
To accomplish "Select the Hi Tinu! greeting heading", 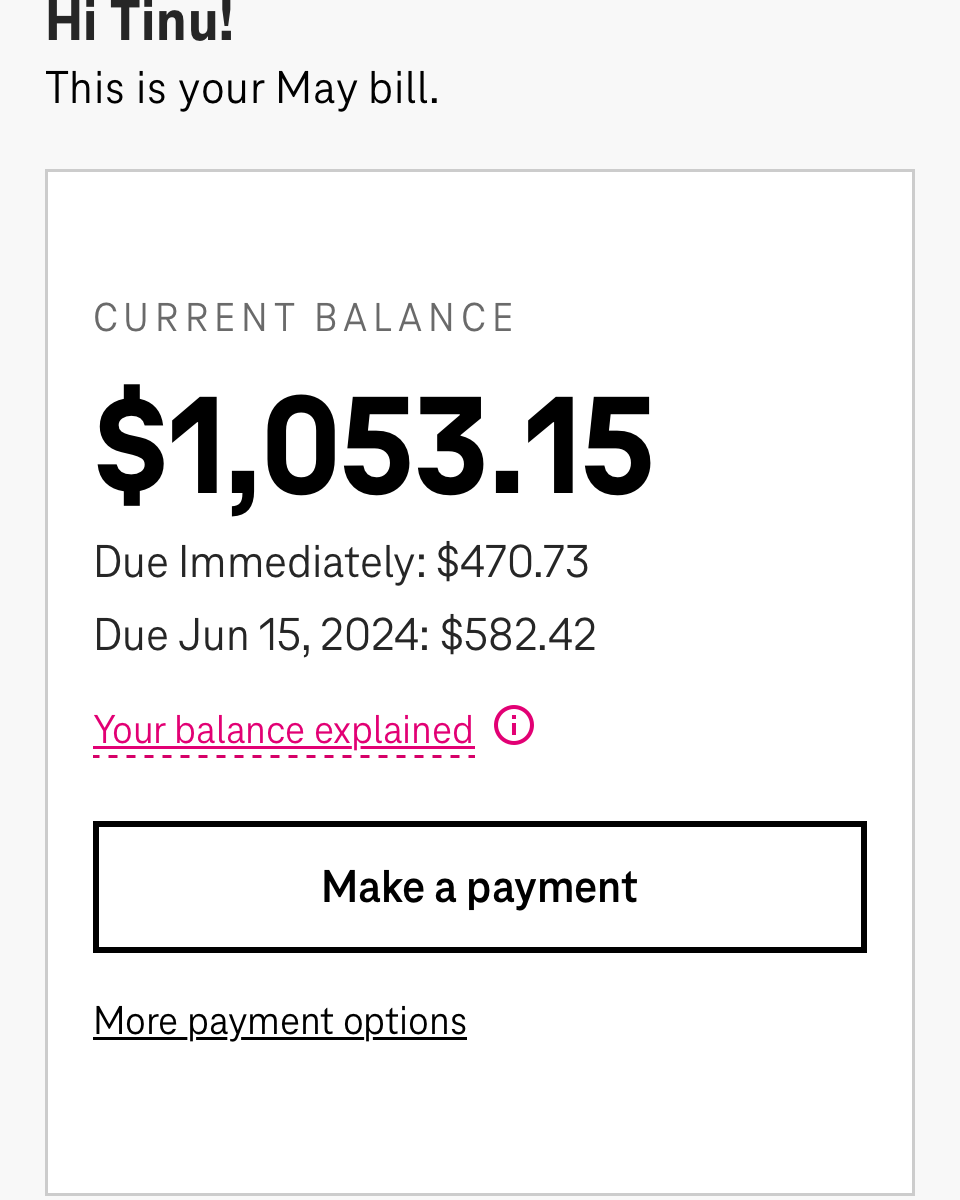I will [140, 22].
